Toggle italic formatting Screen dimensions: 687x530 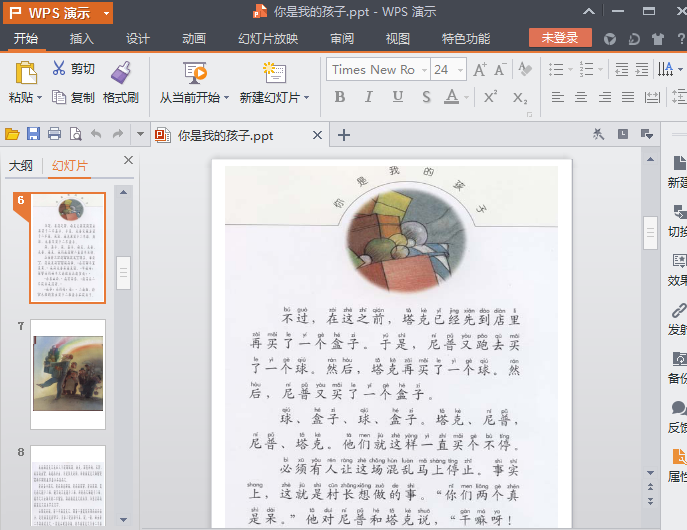[x=369, y=97]
